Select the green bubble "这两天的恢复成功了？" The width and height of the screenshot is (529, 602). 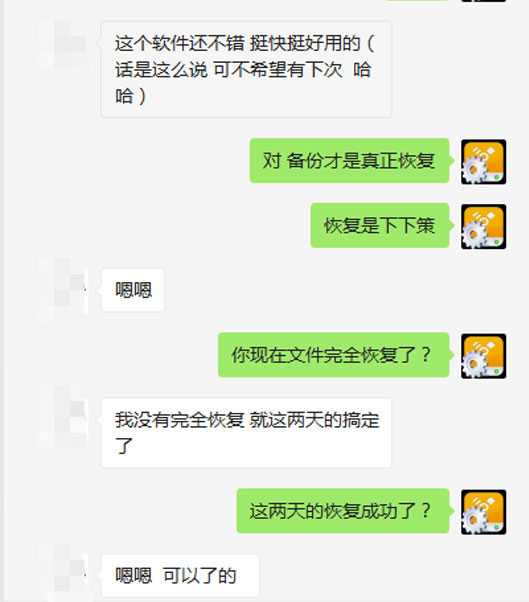click(x=343, y=511)
